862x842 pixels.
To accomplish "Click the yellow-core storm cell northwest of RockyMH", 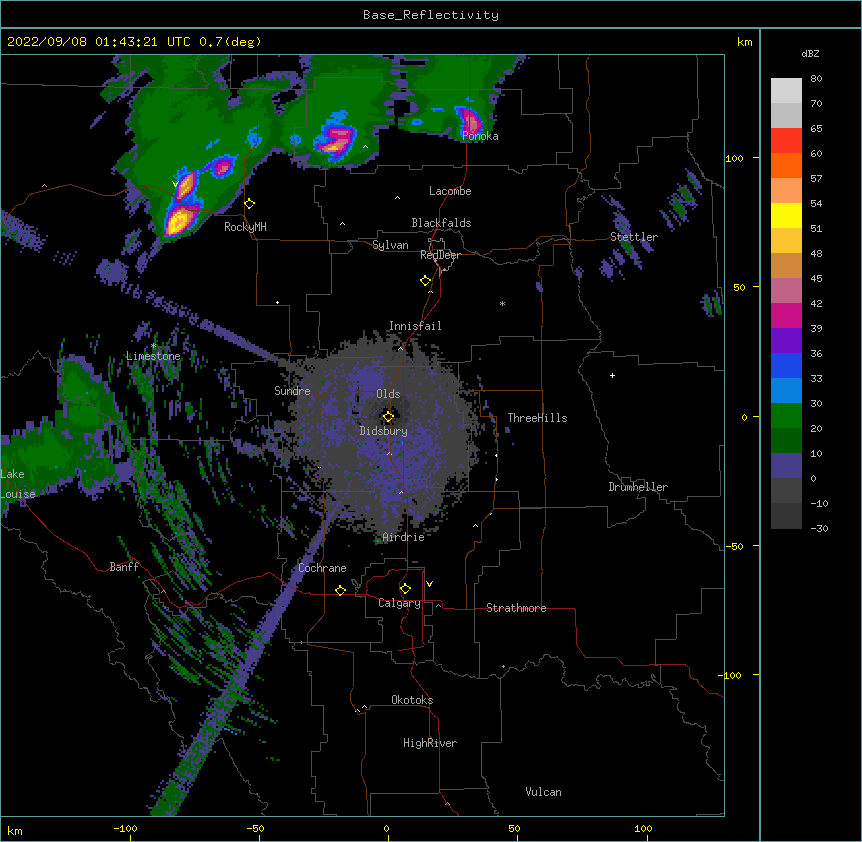I will click(179, 220).
